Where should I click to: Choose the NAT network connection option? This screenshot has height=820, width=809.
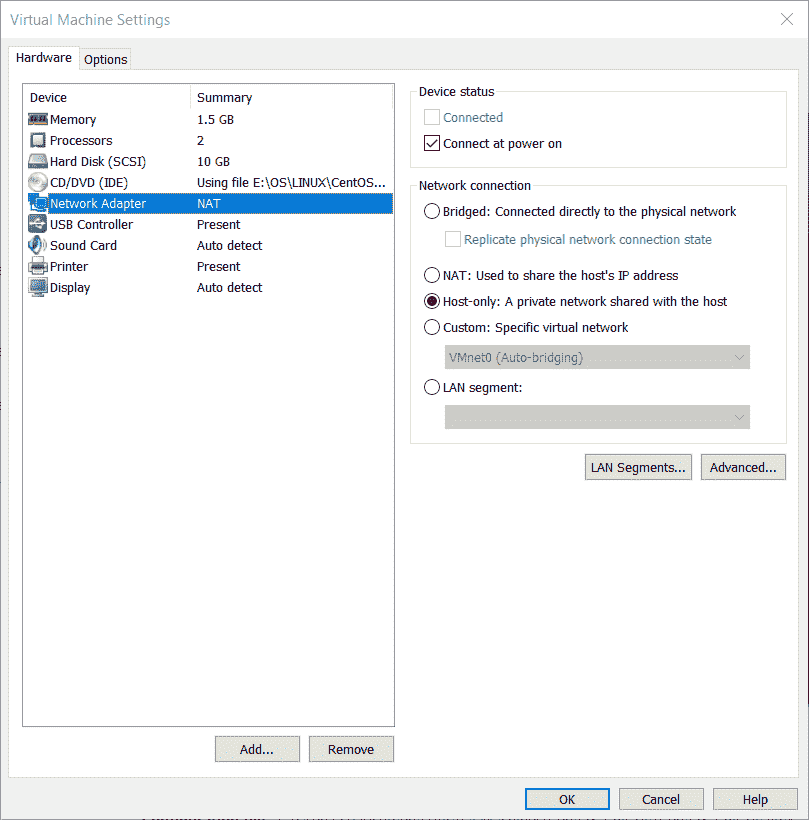[431, 275]
